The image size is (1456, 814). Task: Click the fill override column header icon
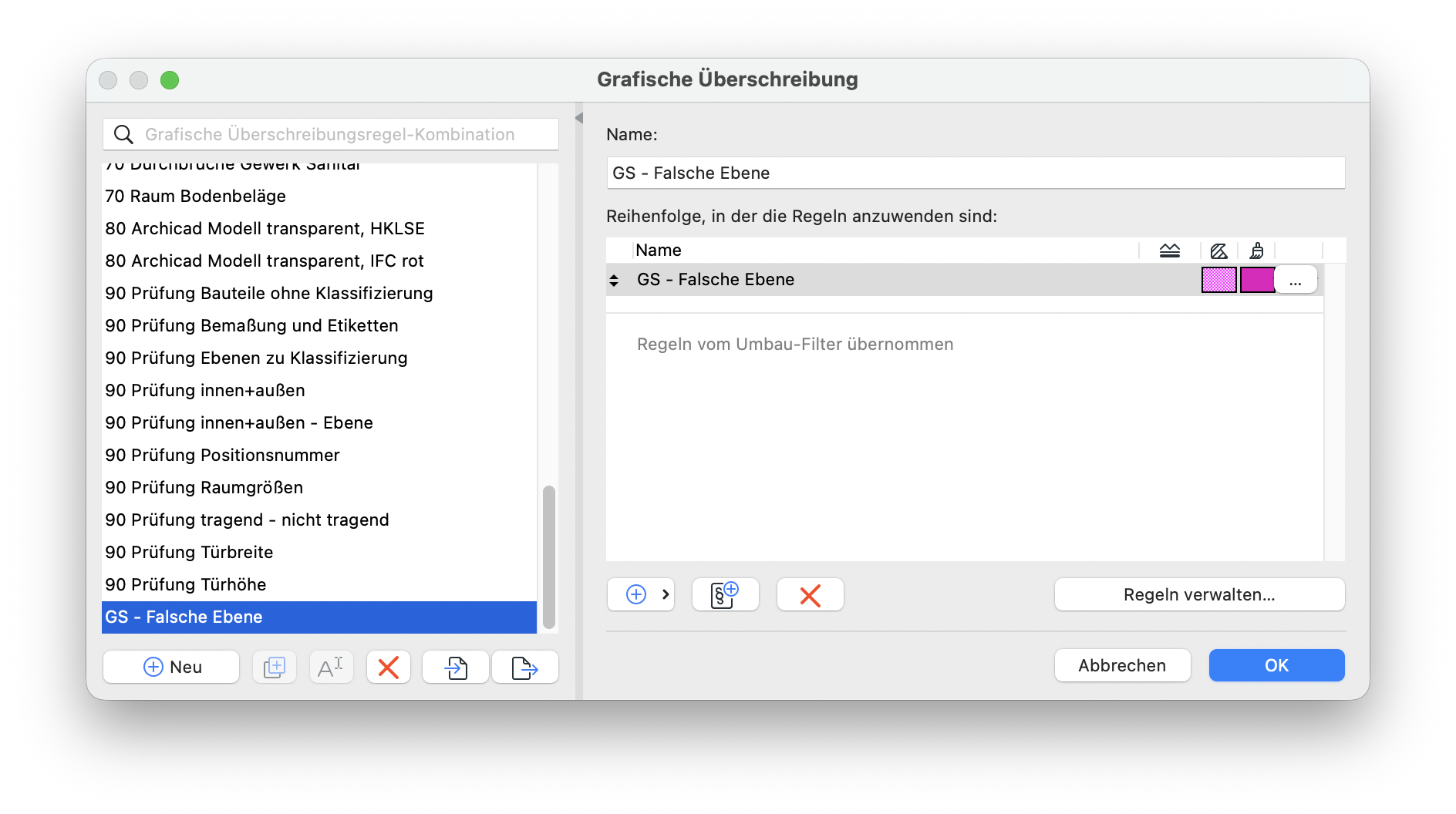click(1218, 251)
